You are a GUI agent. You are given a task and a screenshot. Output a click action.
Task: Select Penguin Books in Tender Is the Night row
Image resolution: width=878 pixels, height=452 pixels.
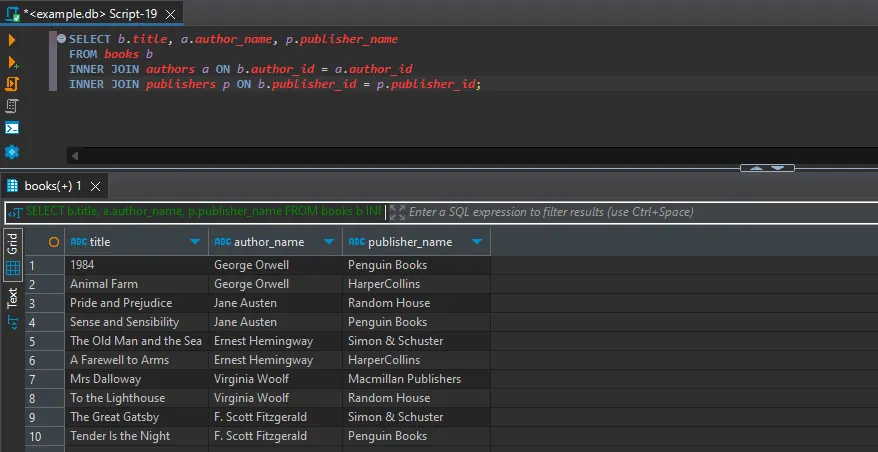pos(417,436)
